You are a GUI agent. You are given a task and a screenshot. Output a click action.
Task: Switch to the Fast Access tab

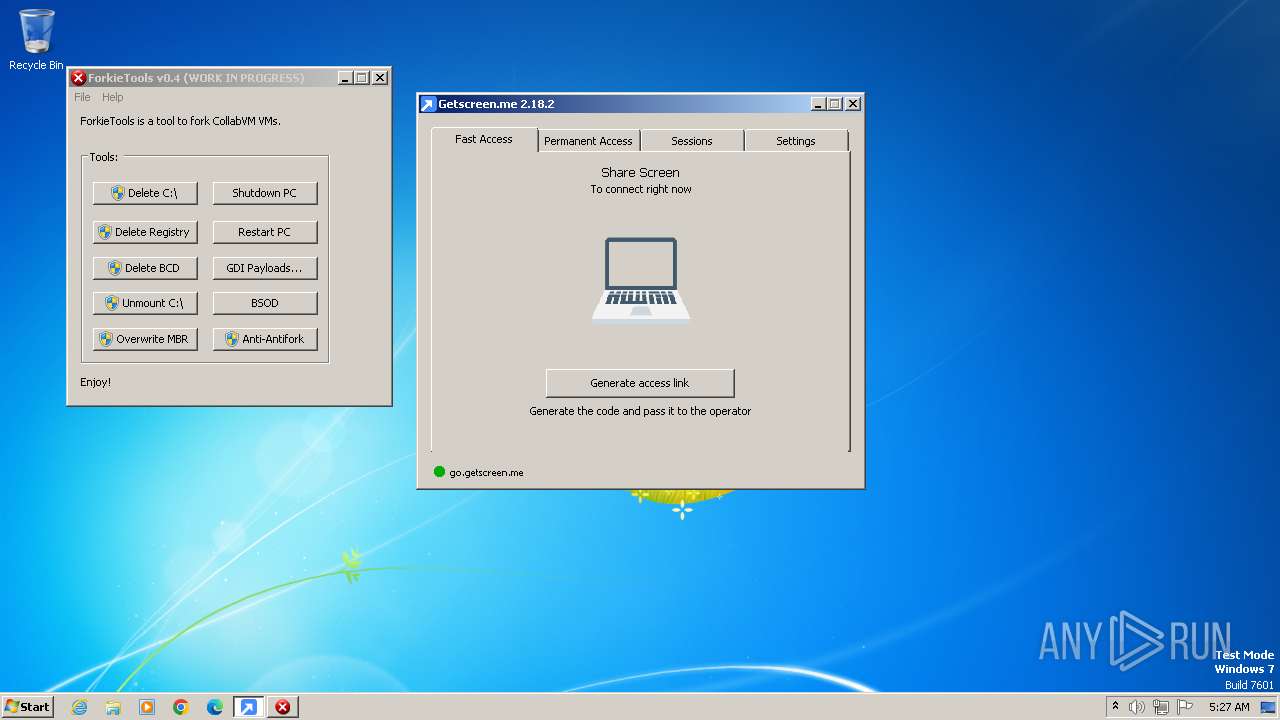pos(484,139)
